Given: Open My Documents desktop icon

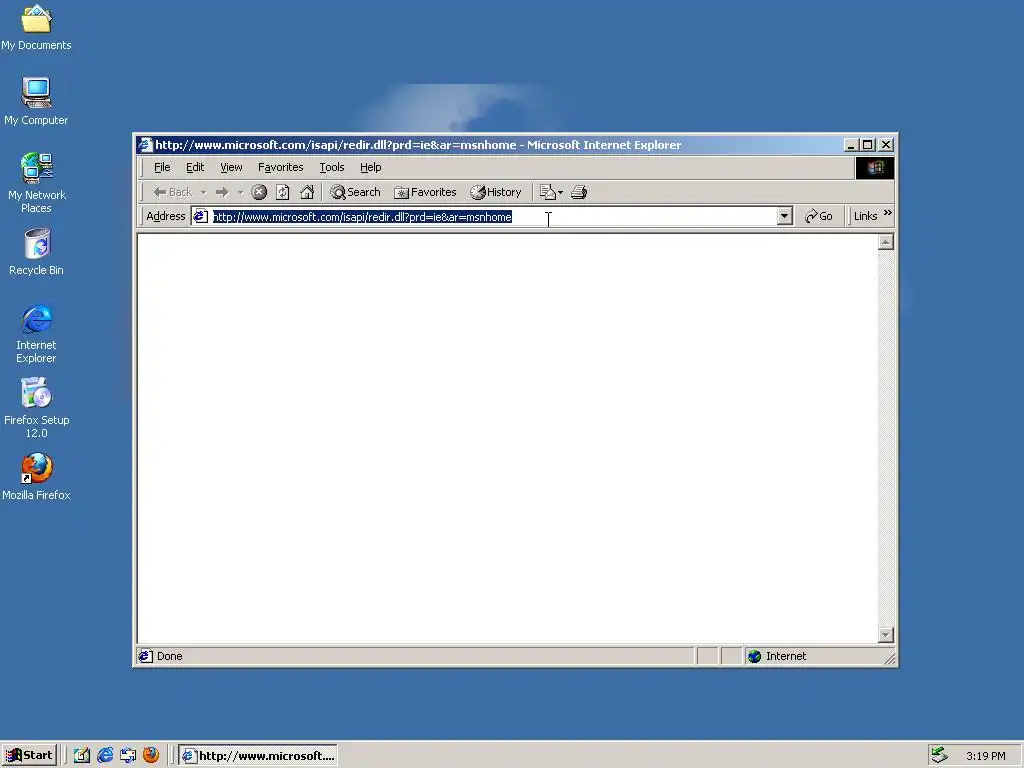Looking at the screenshot, I should (36, 27).
